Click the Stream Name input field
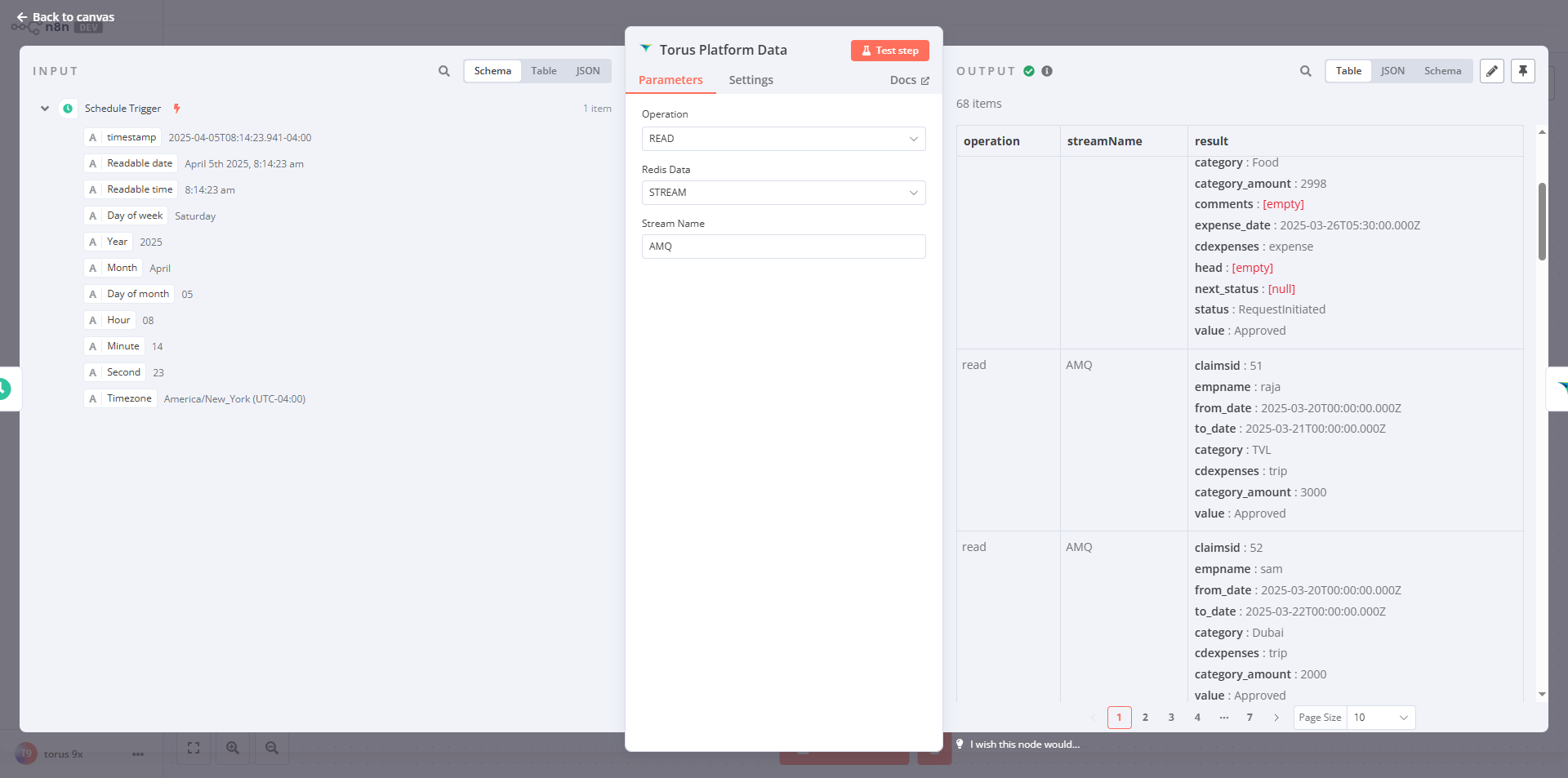The image size is (1568, 778). point(783,247)
